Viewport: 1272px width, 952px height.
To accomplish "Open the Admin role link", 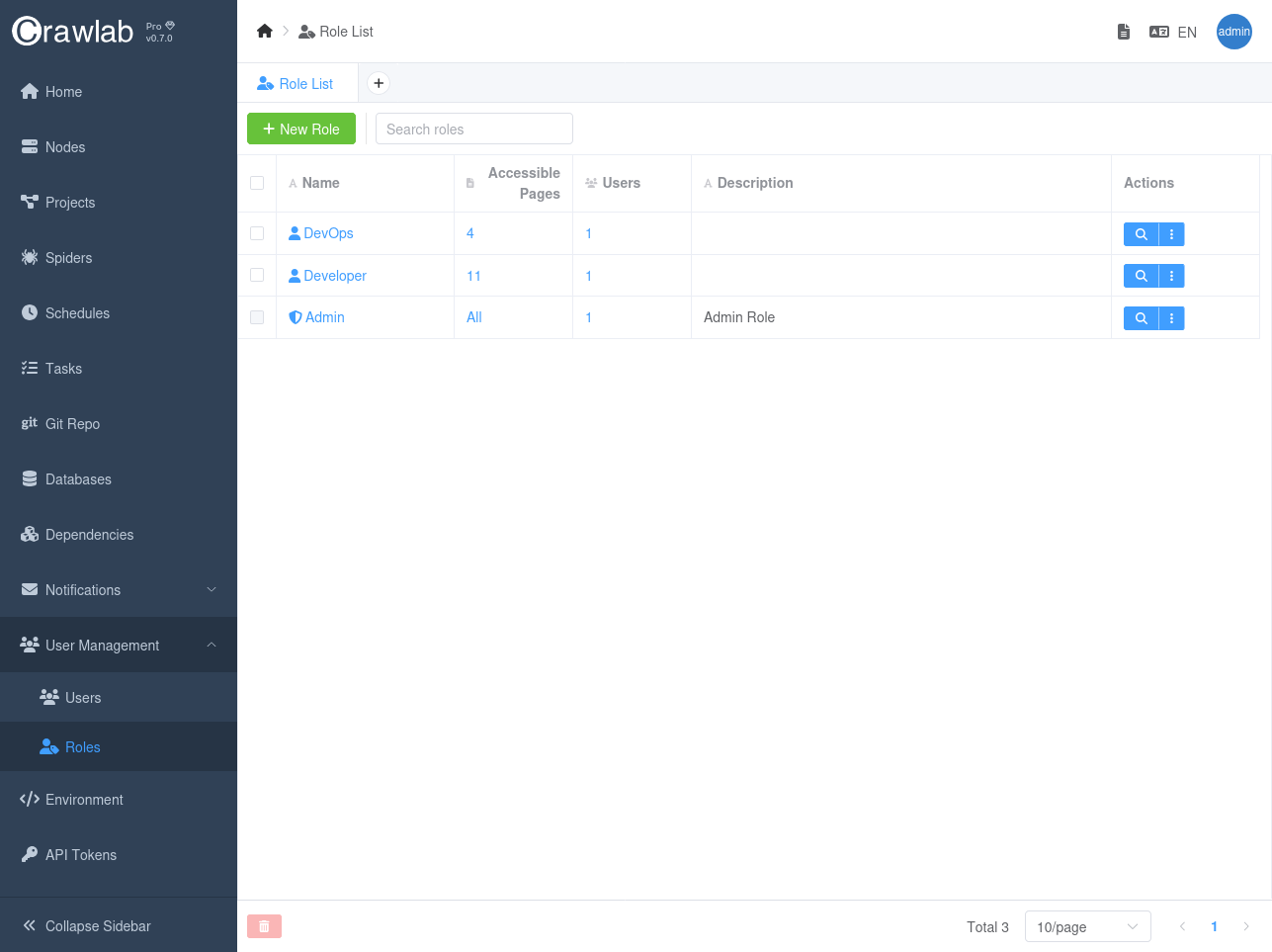I will pos(324,317).
